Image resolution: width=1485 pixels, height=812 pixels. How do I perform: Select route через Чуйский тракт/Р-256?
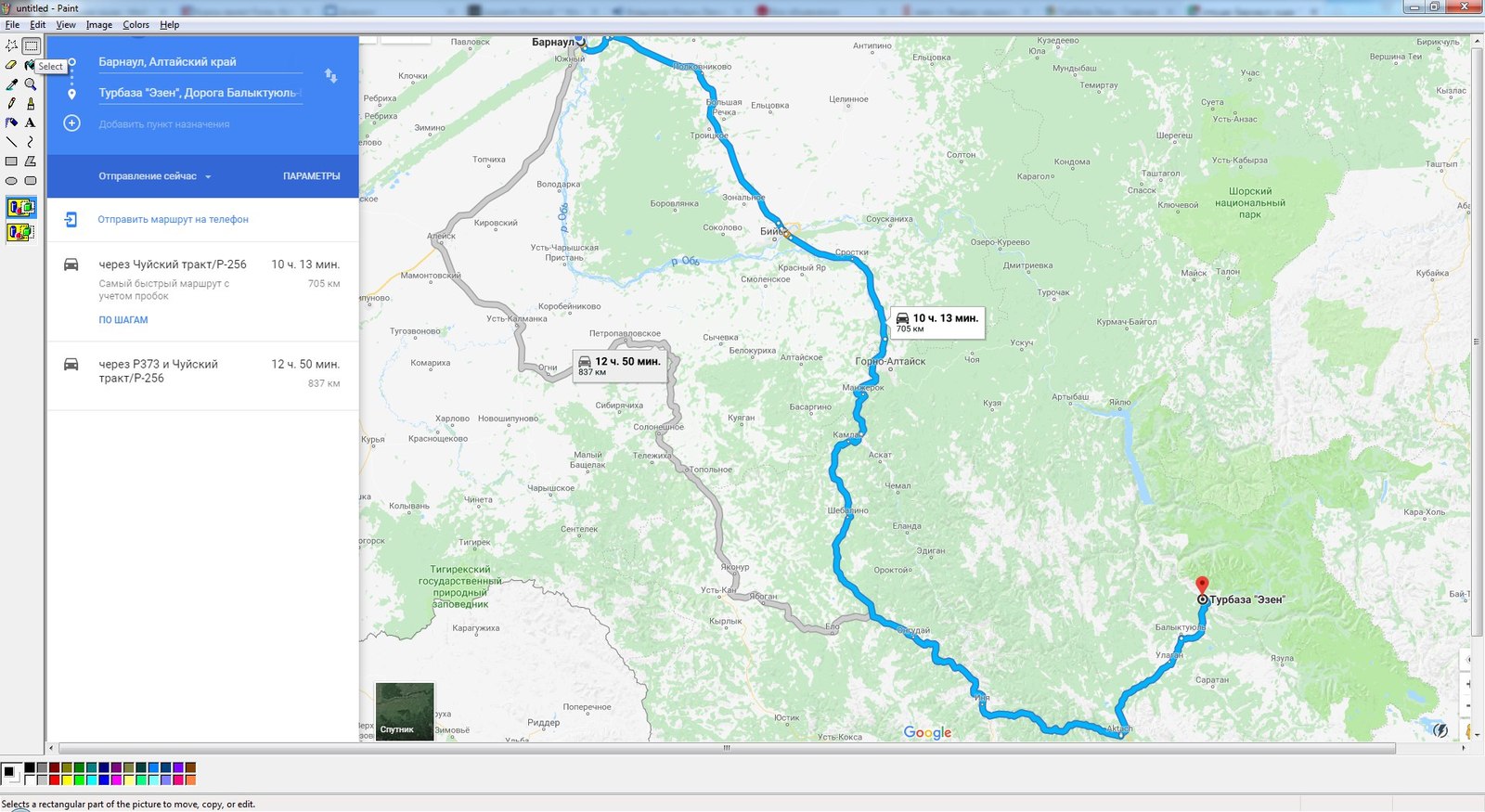coord(202,291)
